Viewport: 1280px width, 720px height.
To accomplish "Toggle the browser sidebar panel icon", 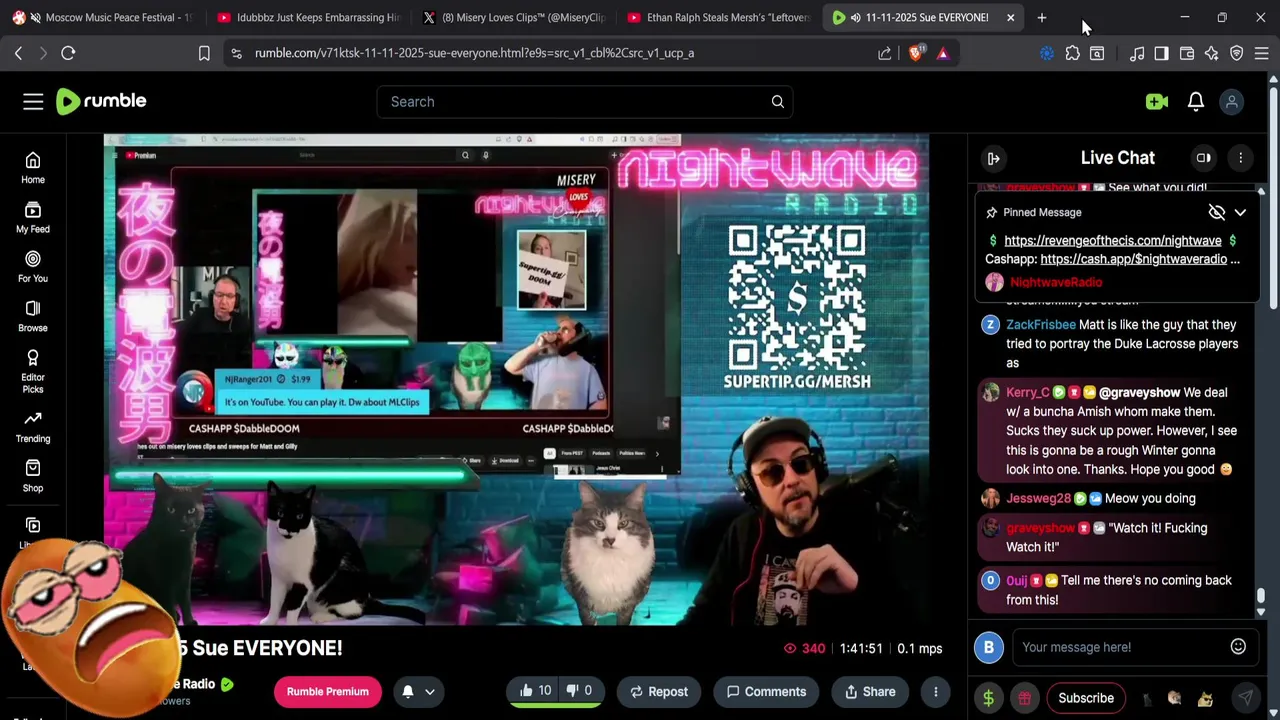I will coord(1161,53).
